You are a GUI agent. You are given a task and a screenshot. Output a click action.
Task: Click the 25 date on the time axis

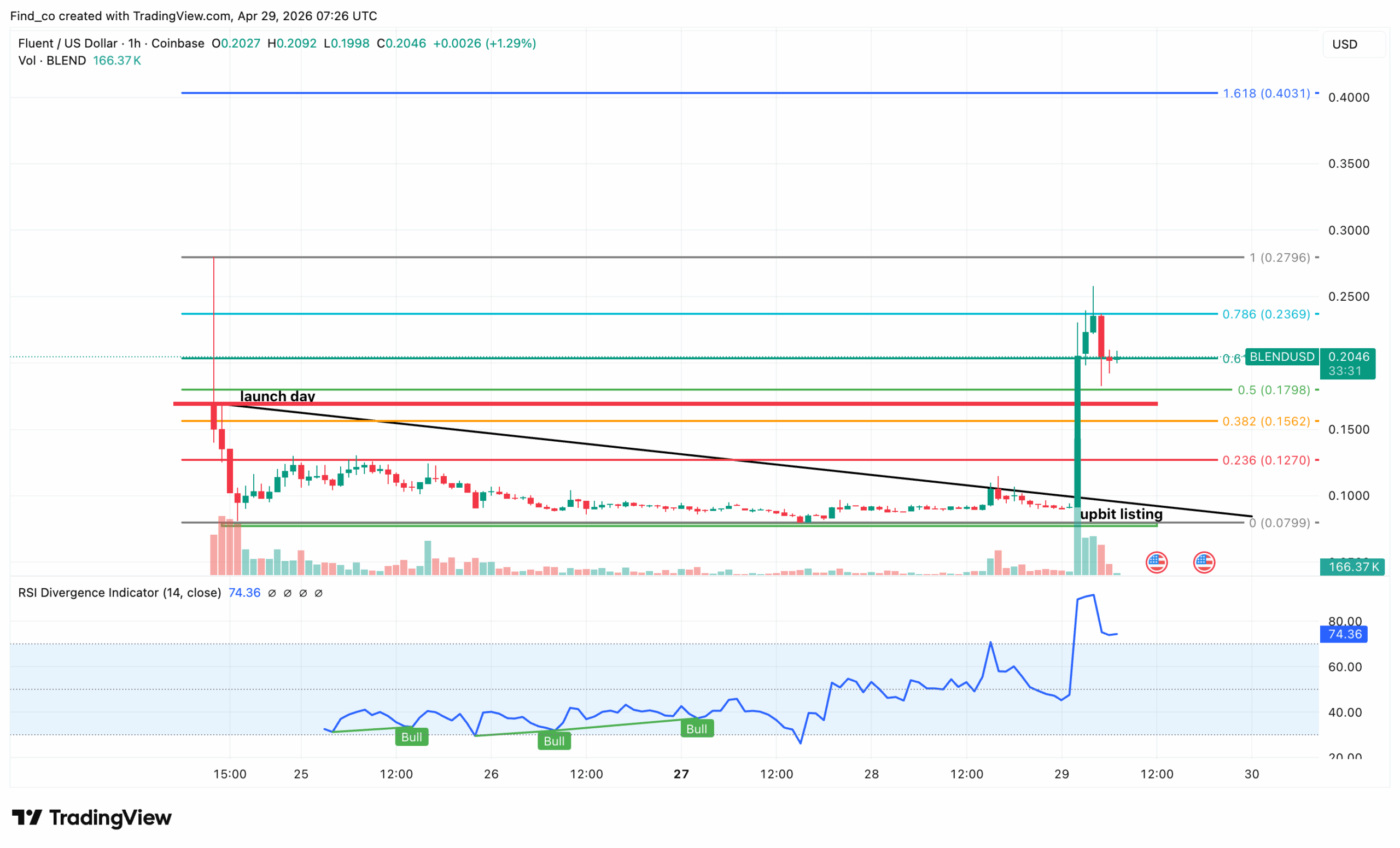[x=301, y=774]
